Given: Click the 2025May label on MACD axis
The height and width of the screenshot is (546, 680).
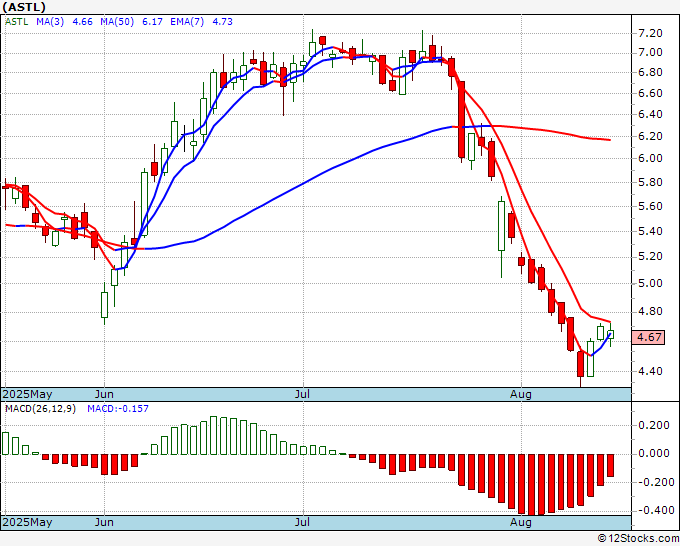Looking at the screenshot, I should click(27, 522).
